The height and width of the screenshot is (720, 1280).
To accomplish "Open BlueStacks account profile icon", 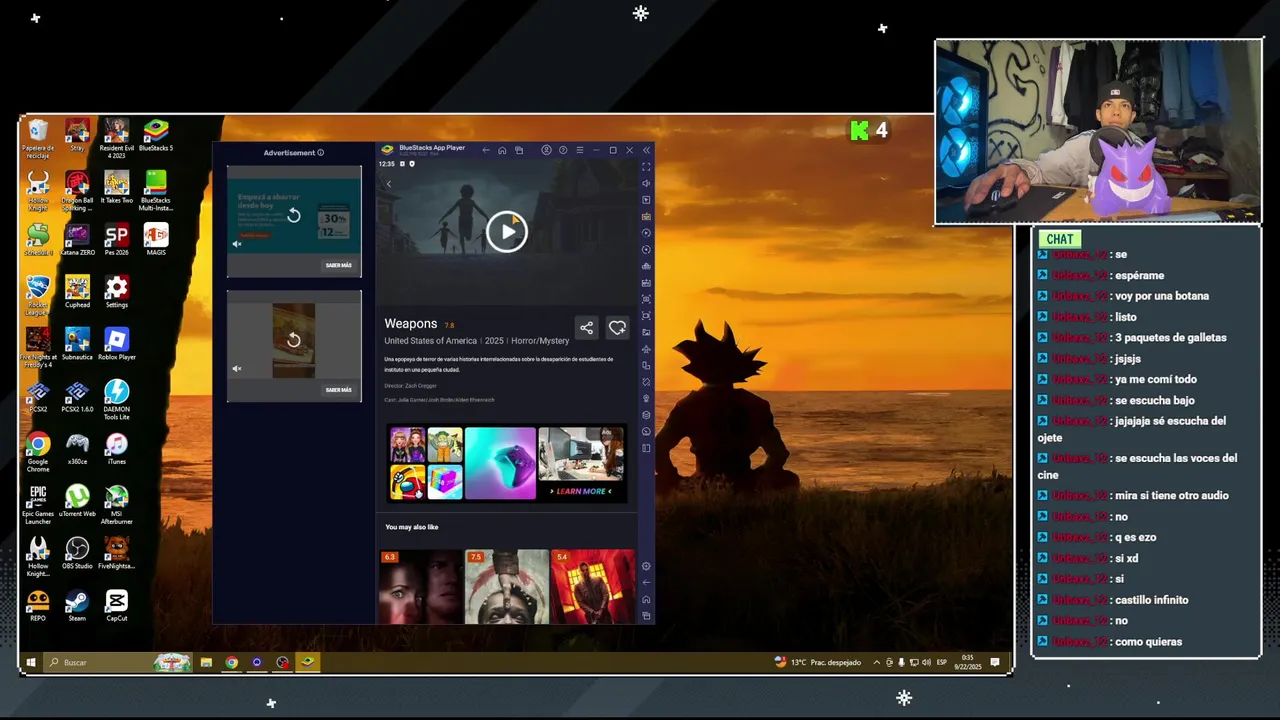I will pos(546,150).
